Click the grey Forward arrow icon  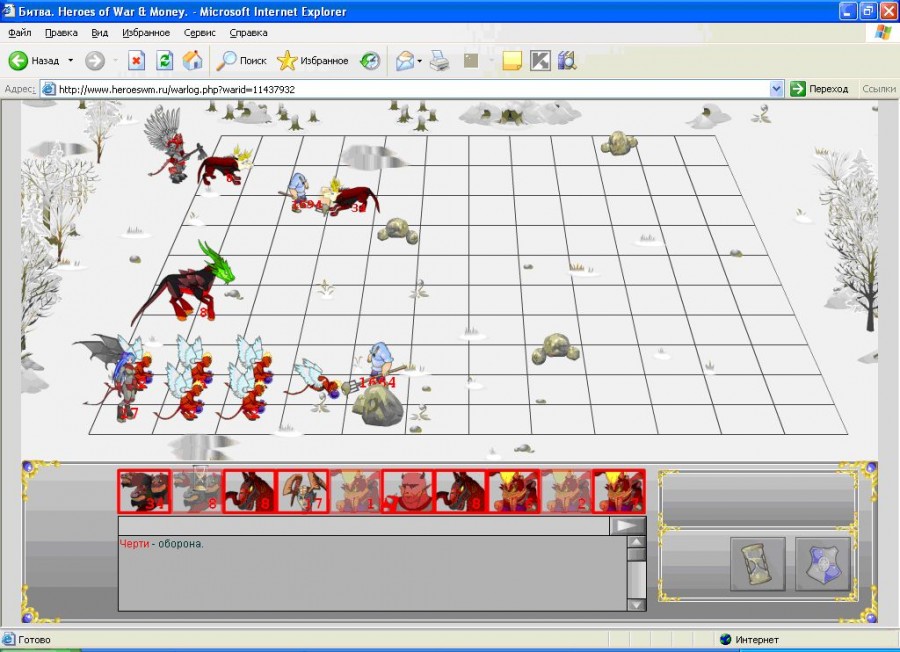[95, 60]
